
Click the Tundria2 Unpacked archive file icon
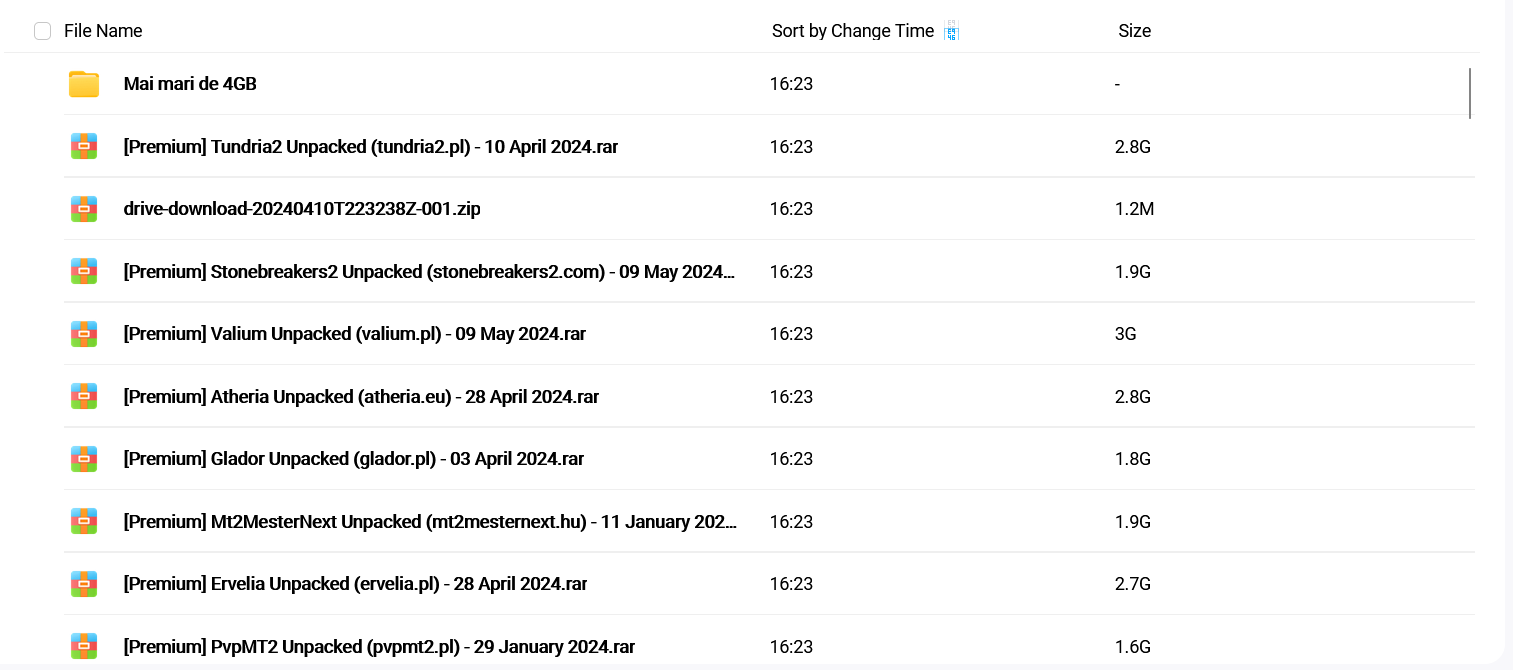(x=84, y=147)
